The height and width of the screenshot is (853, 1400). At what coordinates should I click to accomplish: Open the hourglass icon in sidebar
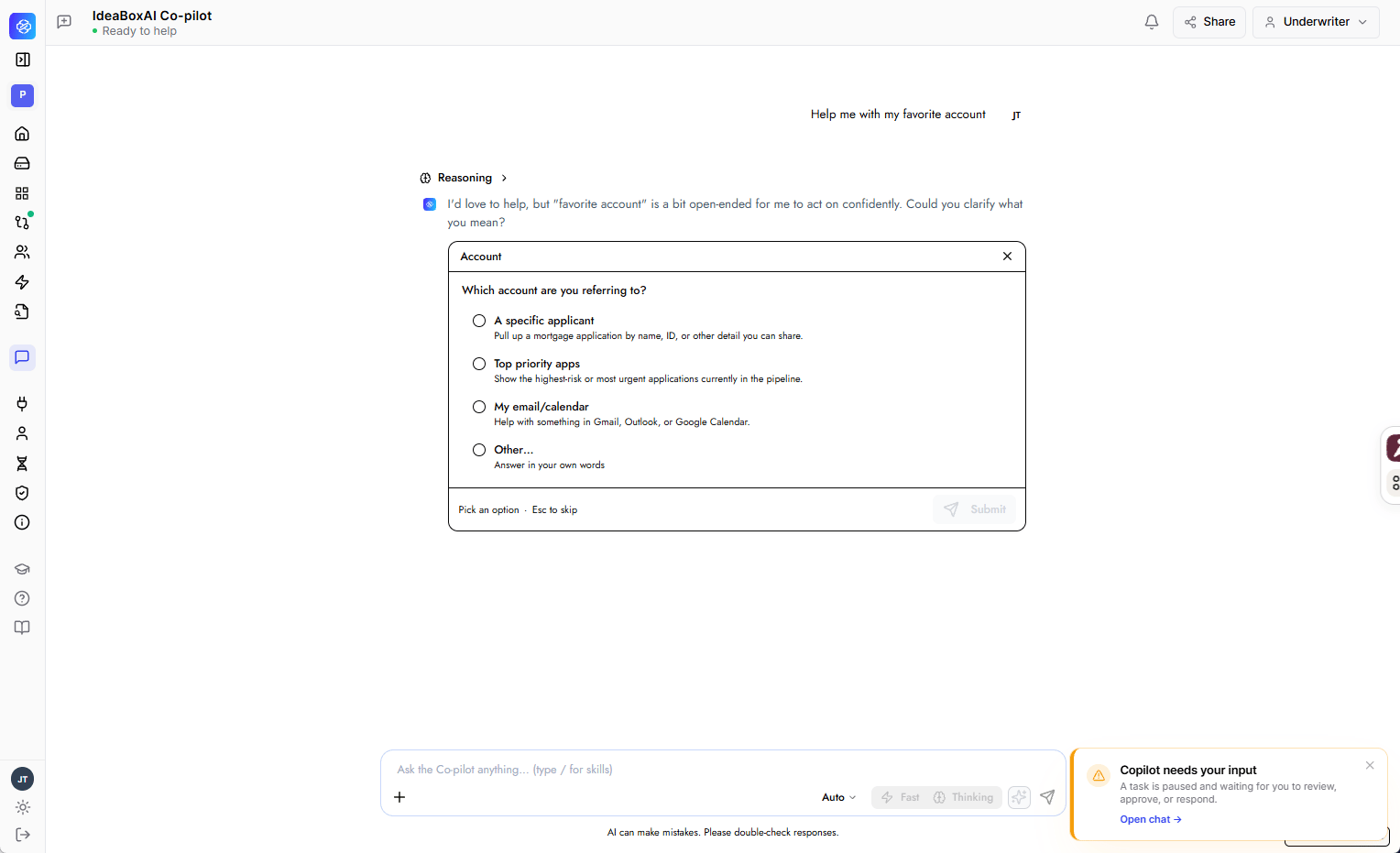[x=23, y=464]
